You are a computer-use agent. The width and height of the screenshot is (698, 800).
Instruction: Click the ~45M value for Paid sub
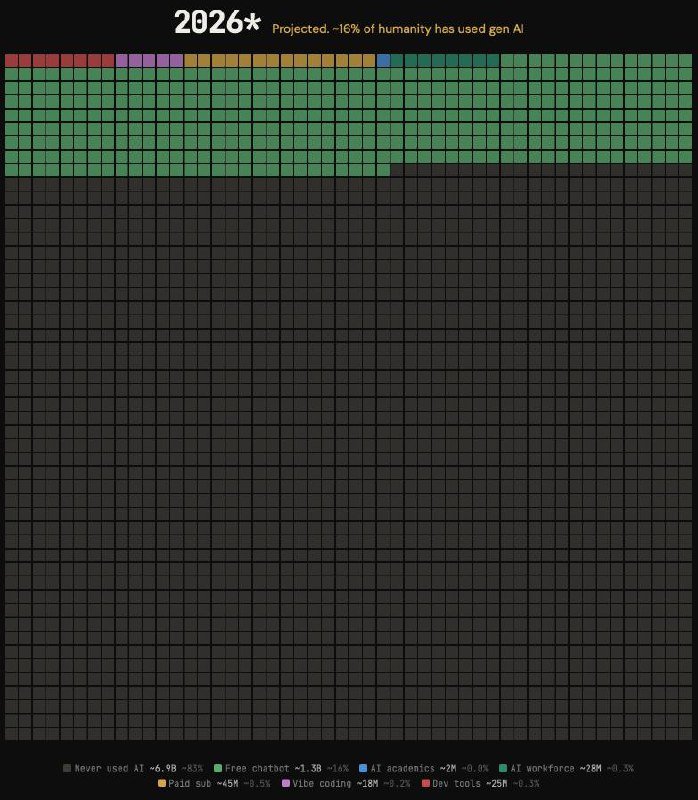[227, 784]
